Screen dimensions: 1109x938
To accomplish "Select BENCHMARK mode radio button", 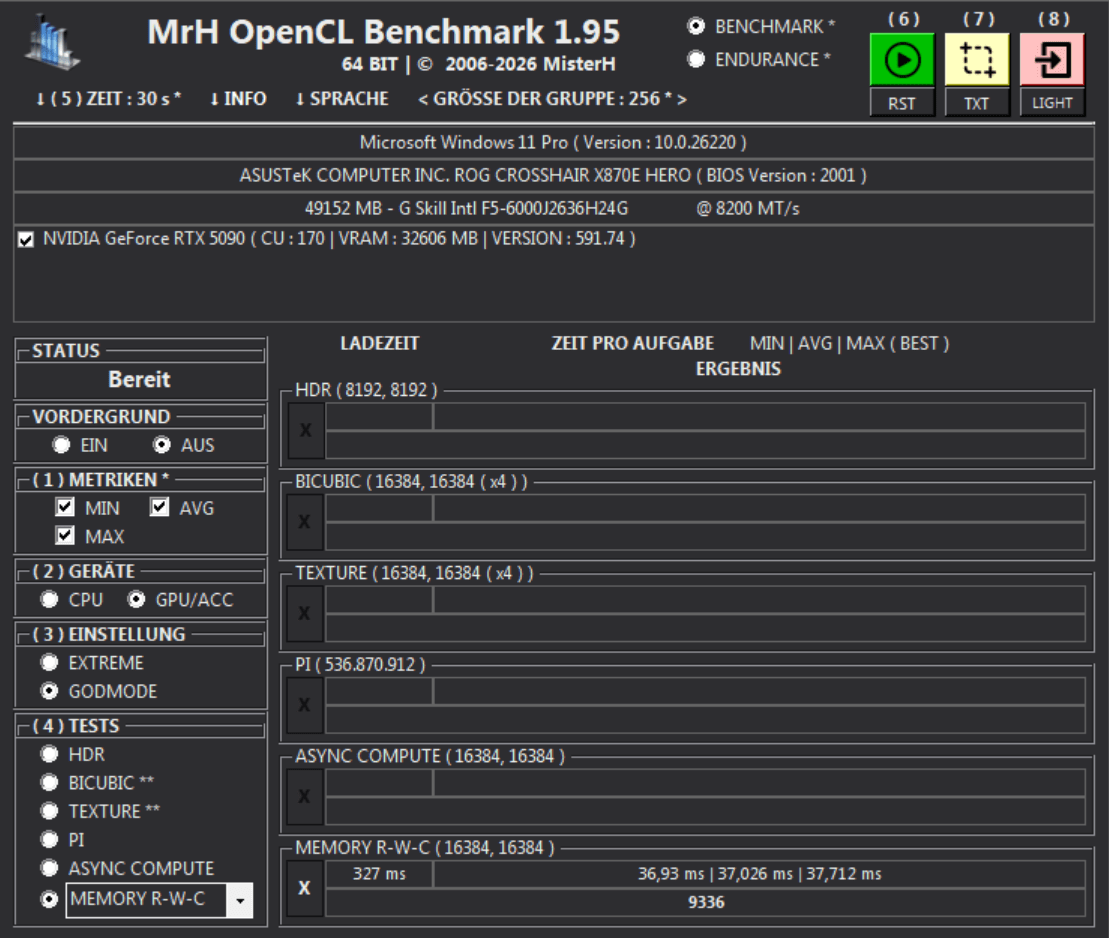I will 696,26.
